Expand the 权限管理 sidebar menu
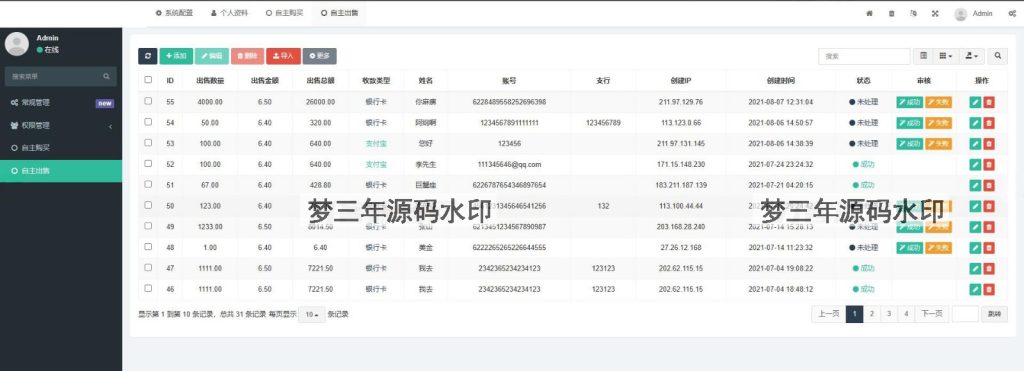The width and height of the screenshot is (1024, 371). pos(61,125)
